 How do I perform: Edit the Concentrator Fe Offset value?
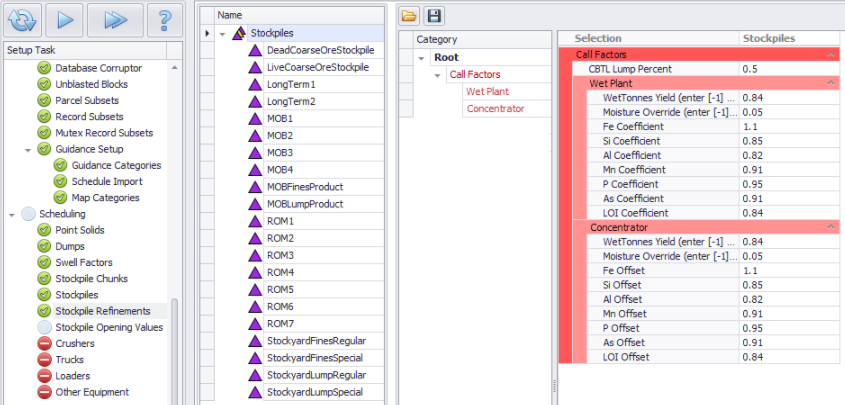[789, 270]
